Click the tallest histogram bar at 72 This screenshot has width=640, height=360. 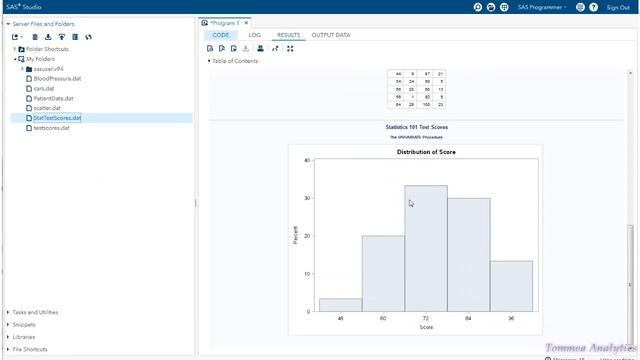point(426,249)
